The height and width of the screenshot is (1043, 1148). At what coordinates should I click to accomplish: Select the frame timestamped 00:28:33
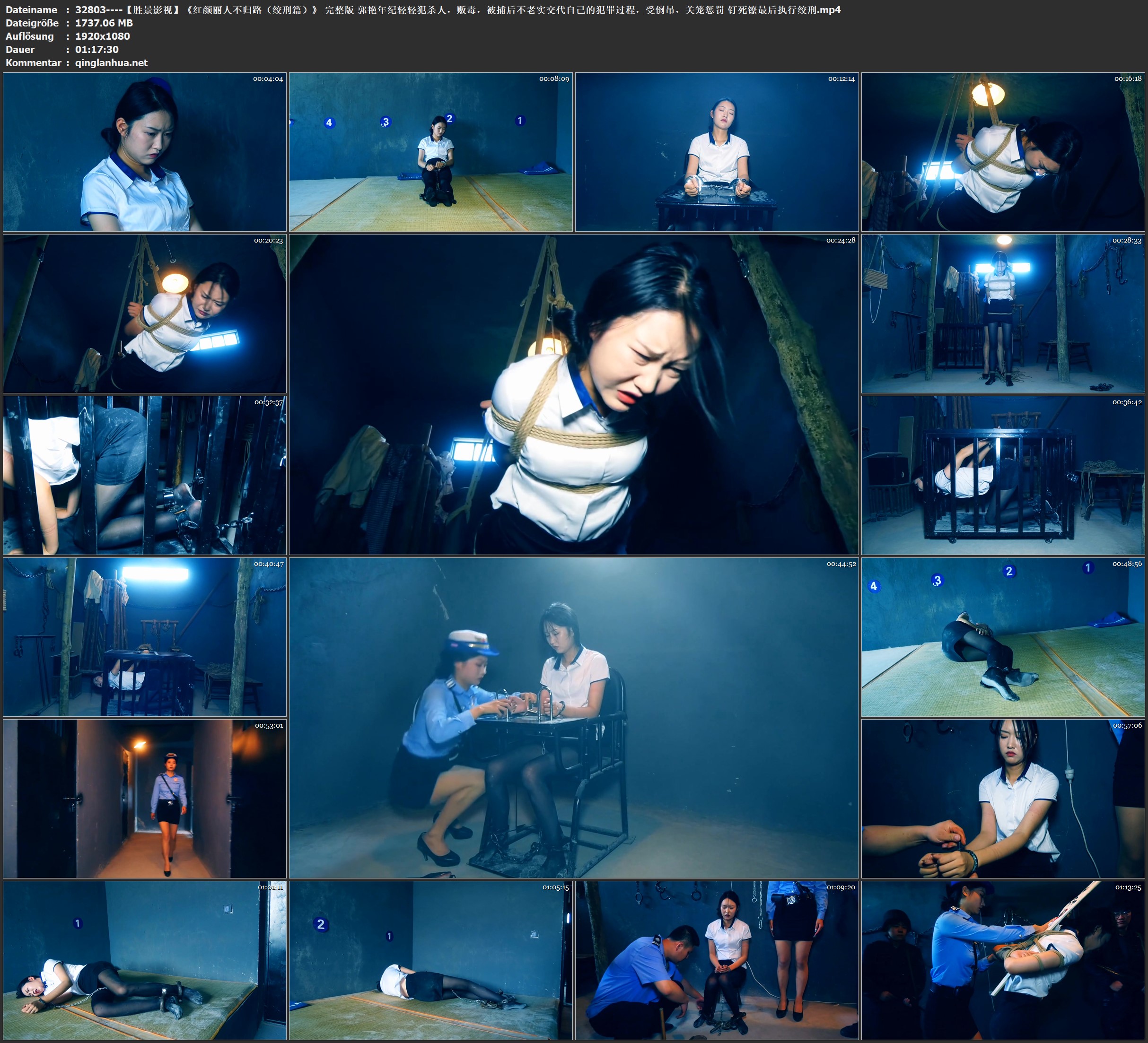(1003, 313)
